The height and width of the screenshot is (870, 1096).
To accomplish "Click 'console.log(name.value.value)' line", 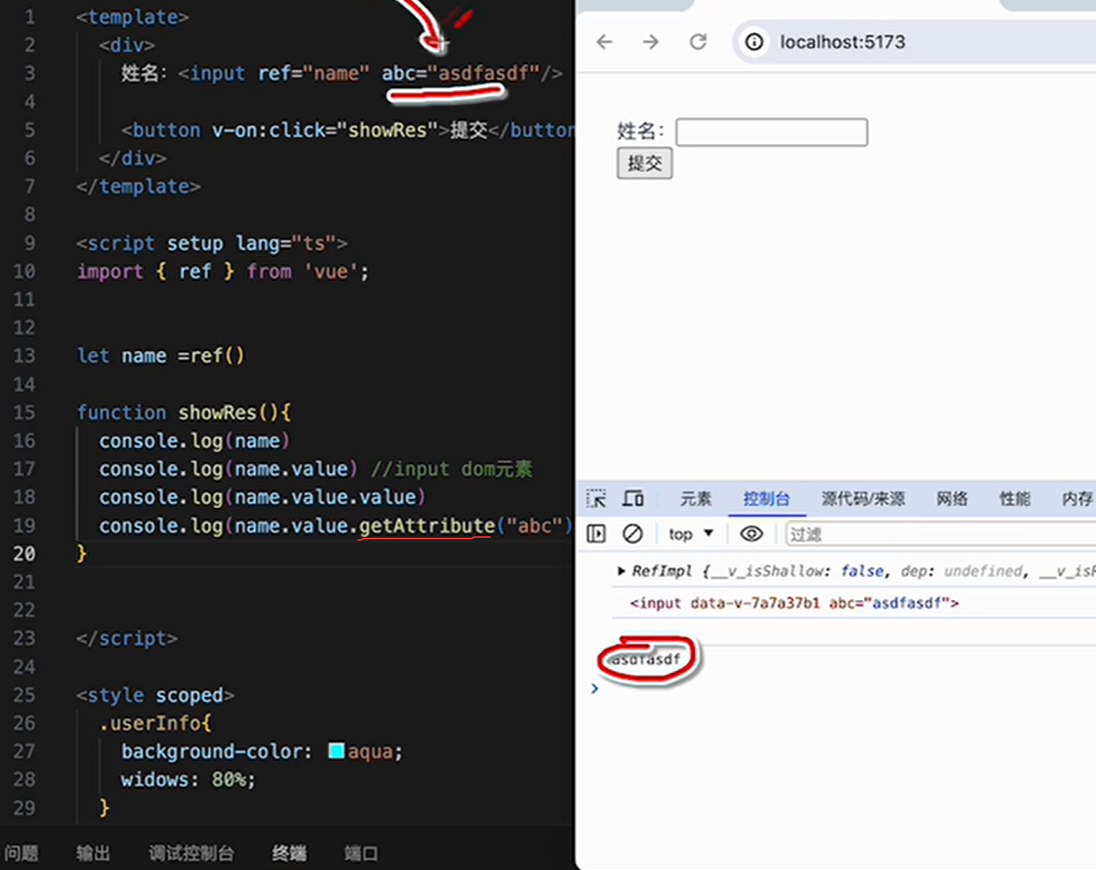I will tap(262, 497).
